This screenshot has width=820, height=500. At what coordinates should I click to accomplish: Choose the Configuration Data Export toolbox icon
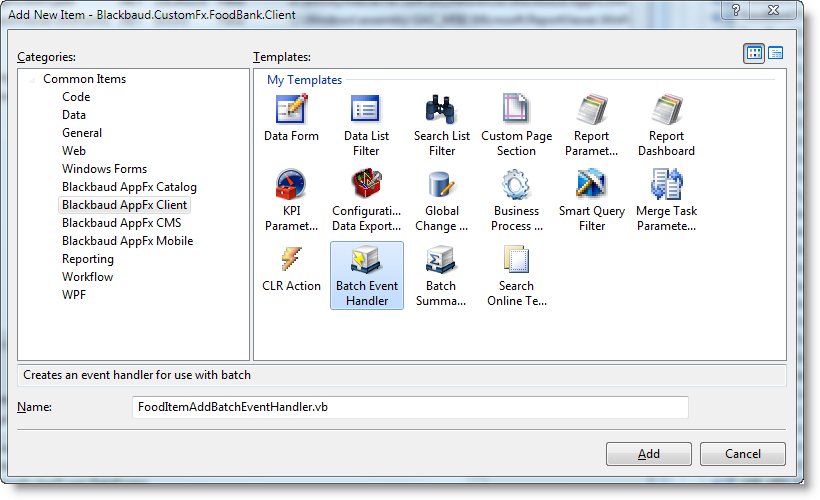coord(367,184)
